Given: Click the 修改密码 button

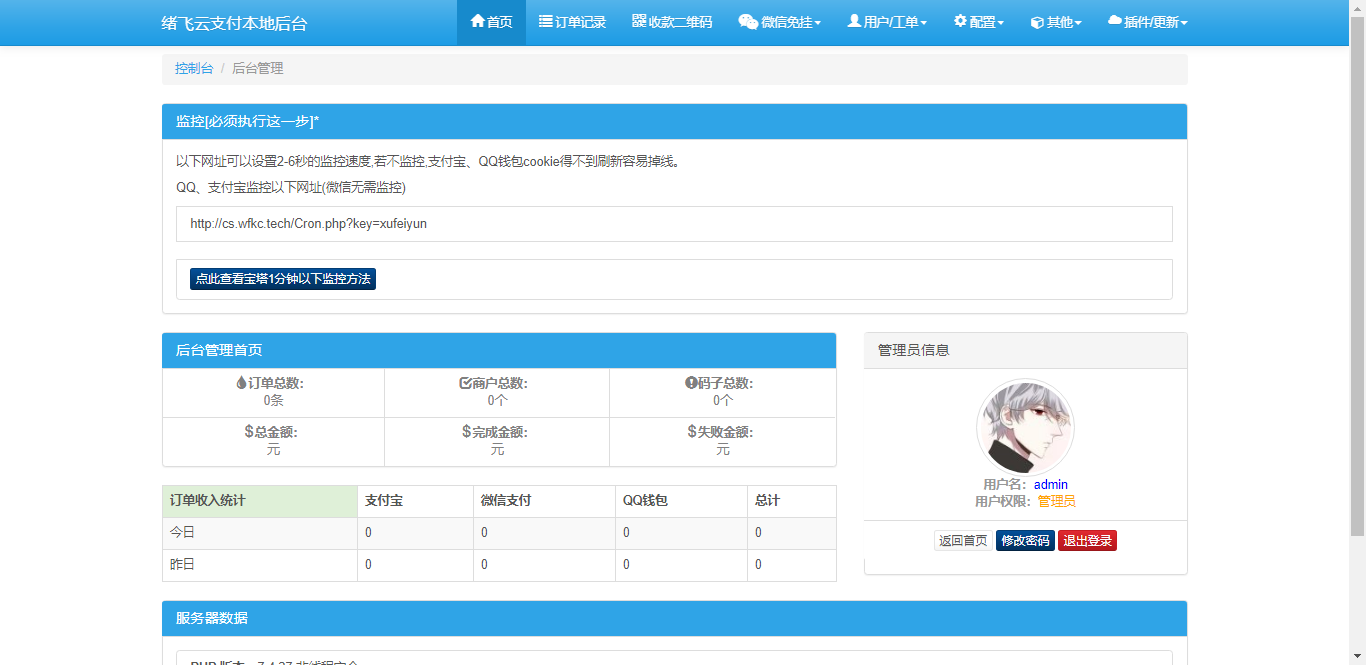Looking at the screenshot, I should 1025,541.
